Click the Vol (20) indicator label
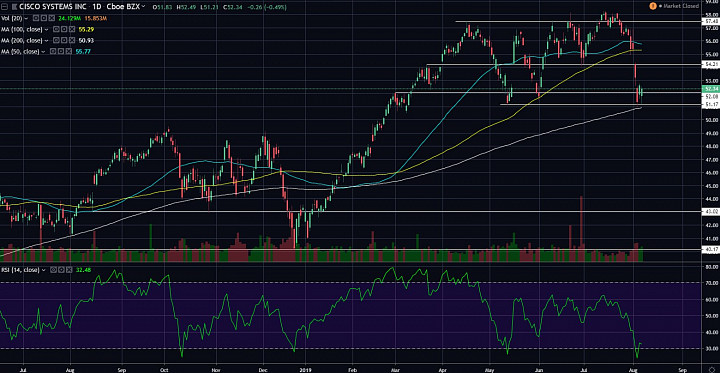This screenshot has width=720, height=373. point(11,18)
